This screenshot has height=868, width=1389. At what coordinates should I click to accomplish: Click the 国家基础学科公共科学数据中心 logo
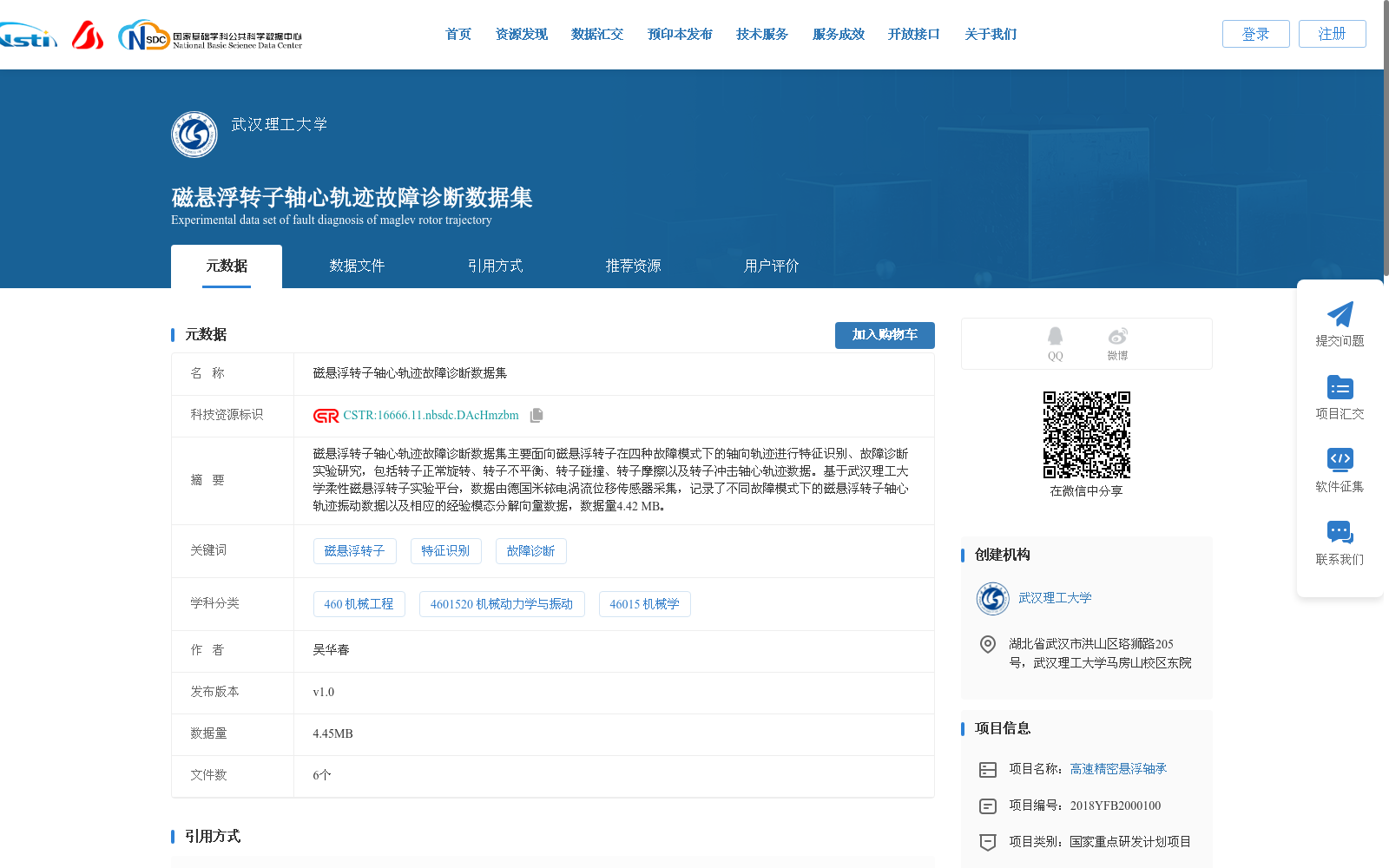pos(214,35)
